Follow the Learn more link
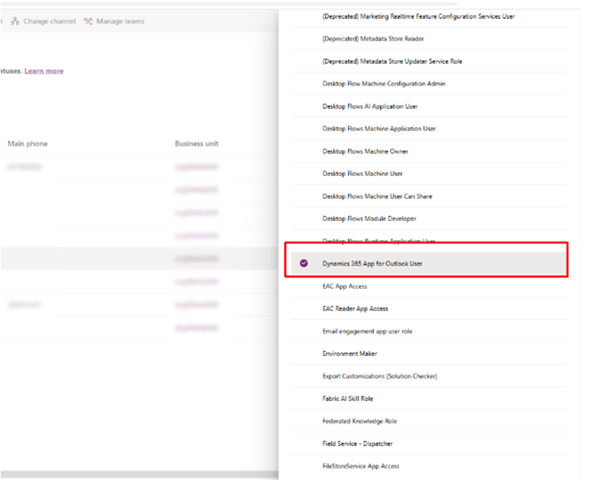This screenshot has height=480, width=602. (44, 71)
